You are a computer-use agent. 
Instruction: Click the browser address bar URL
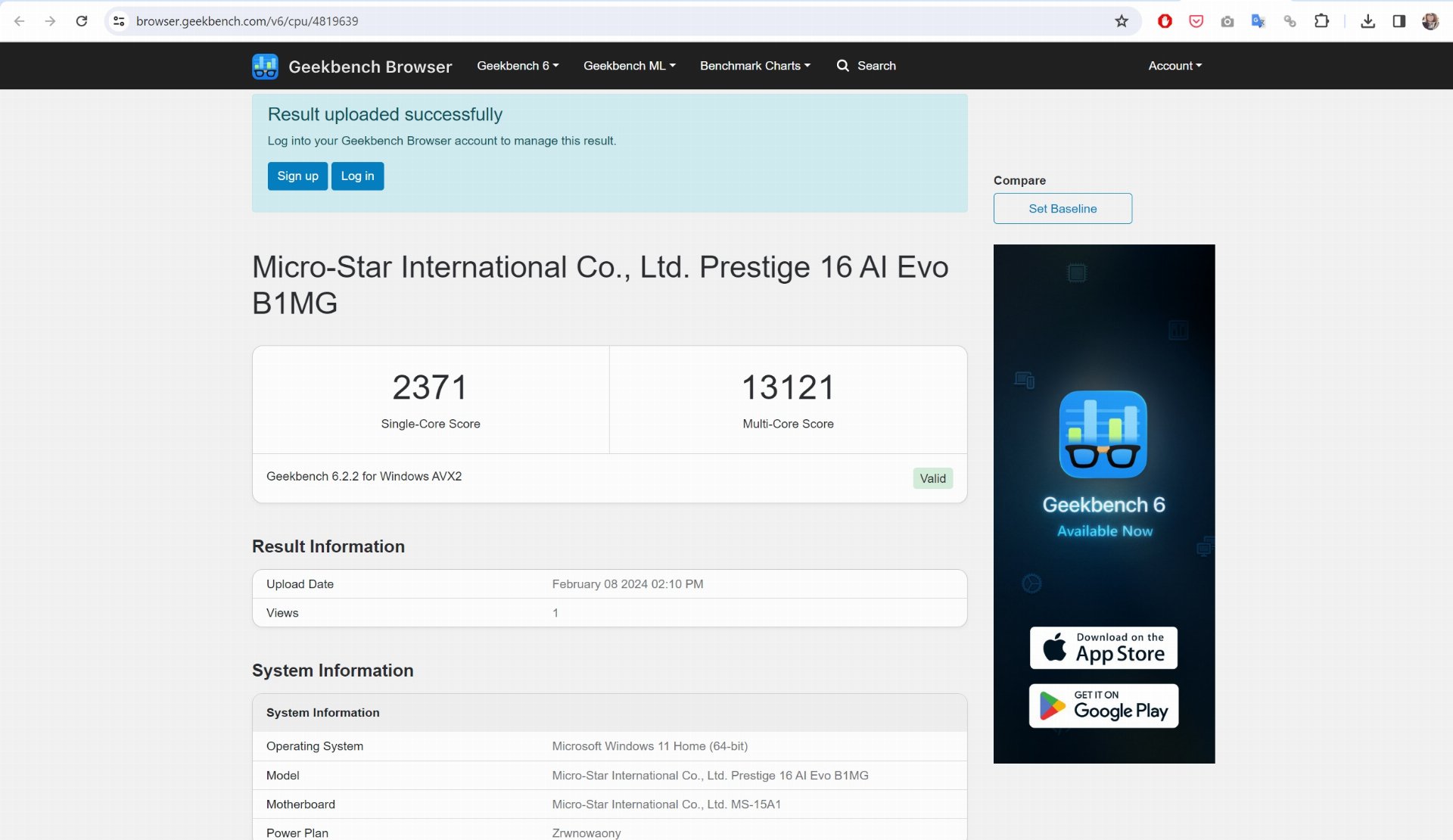coord(247,21)
